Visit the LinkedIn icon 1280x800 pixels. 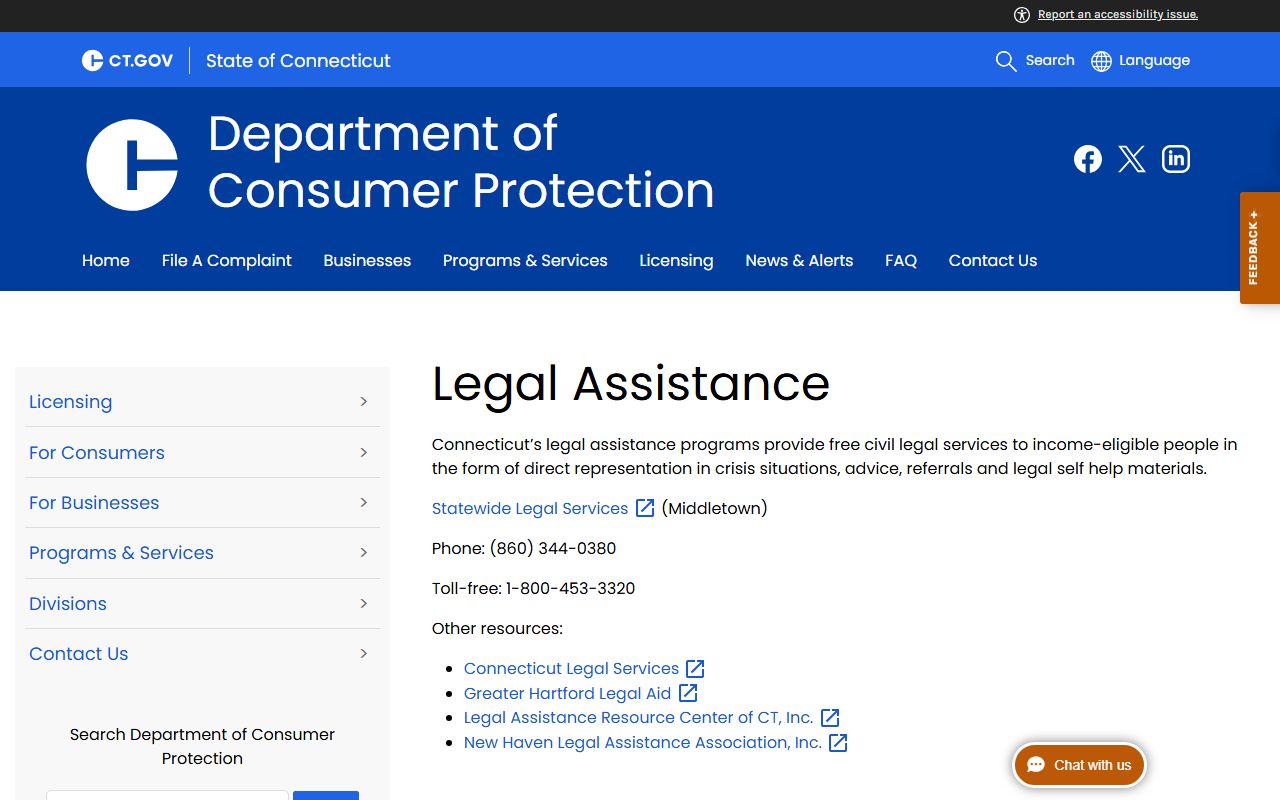[x=1176, y=159]
